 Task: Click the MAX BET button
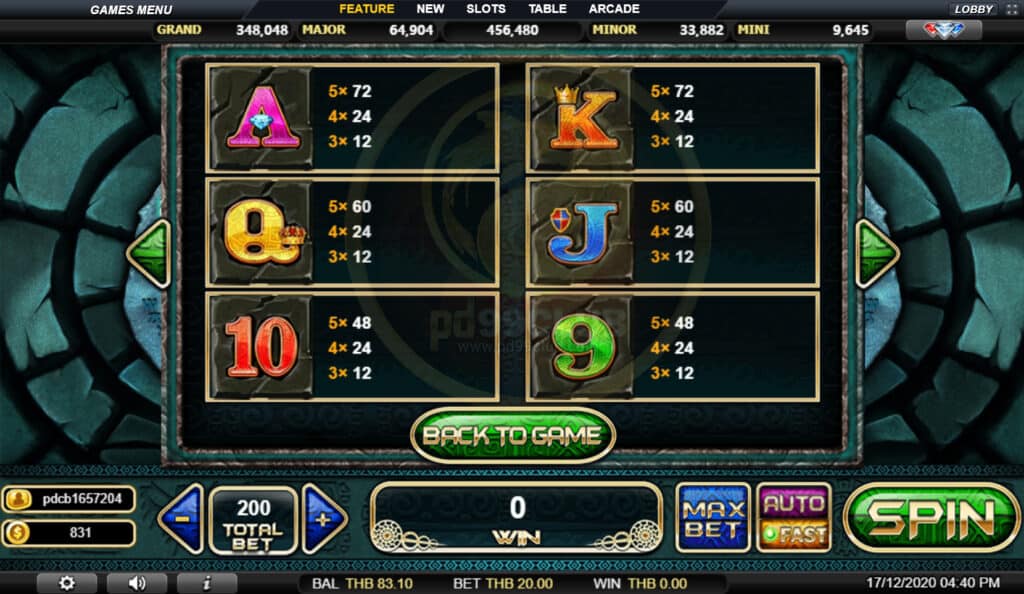point(713,519)
